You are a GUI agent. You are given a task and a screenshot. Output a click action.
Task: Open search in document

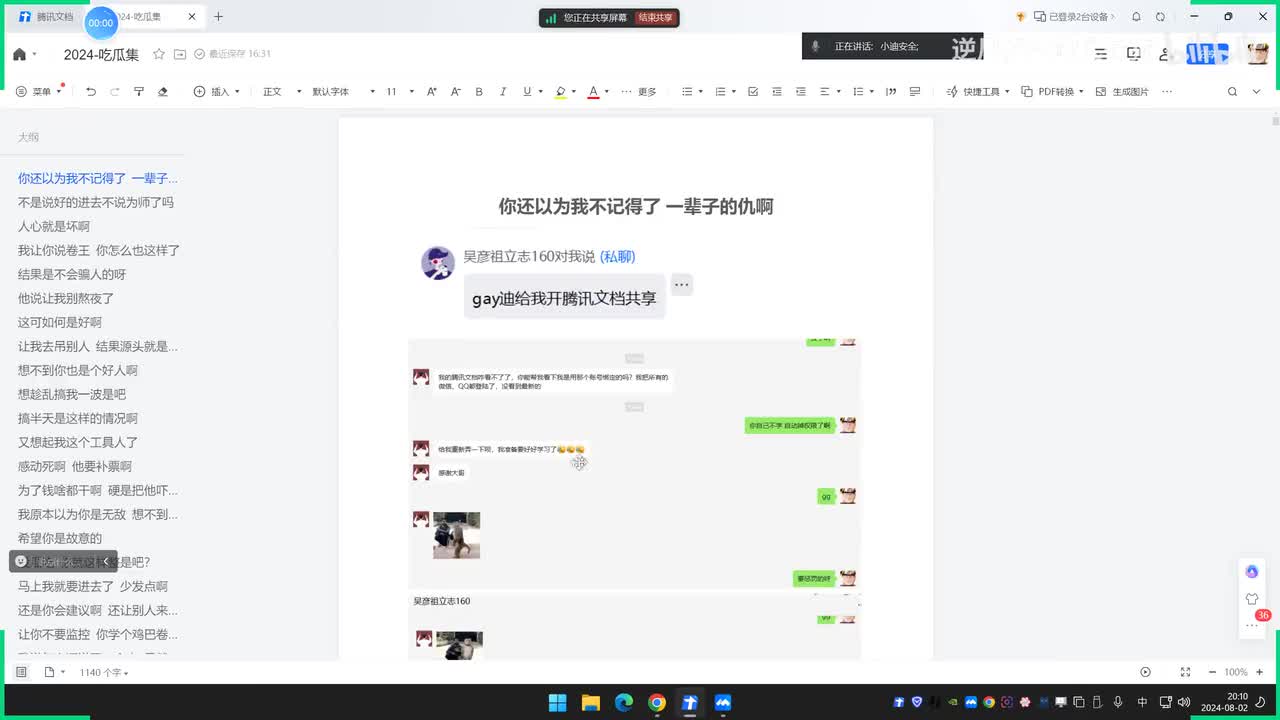point(1233,91)
